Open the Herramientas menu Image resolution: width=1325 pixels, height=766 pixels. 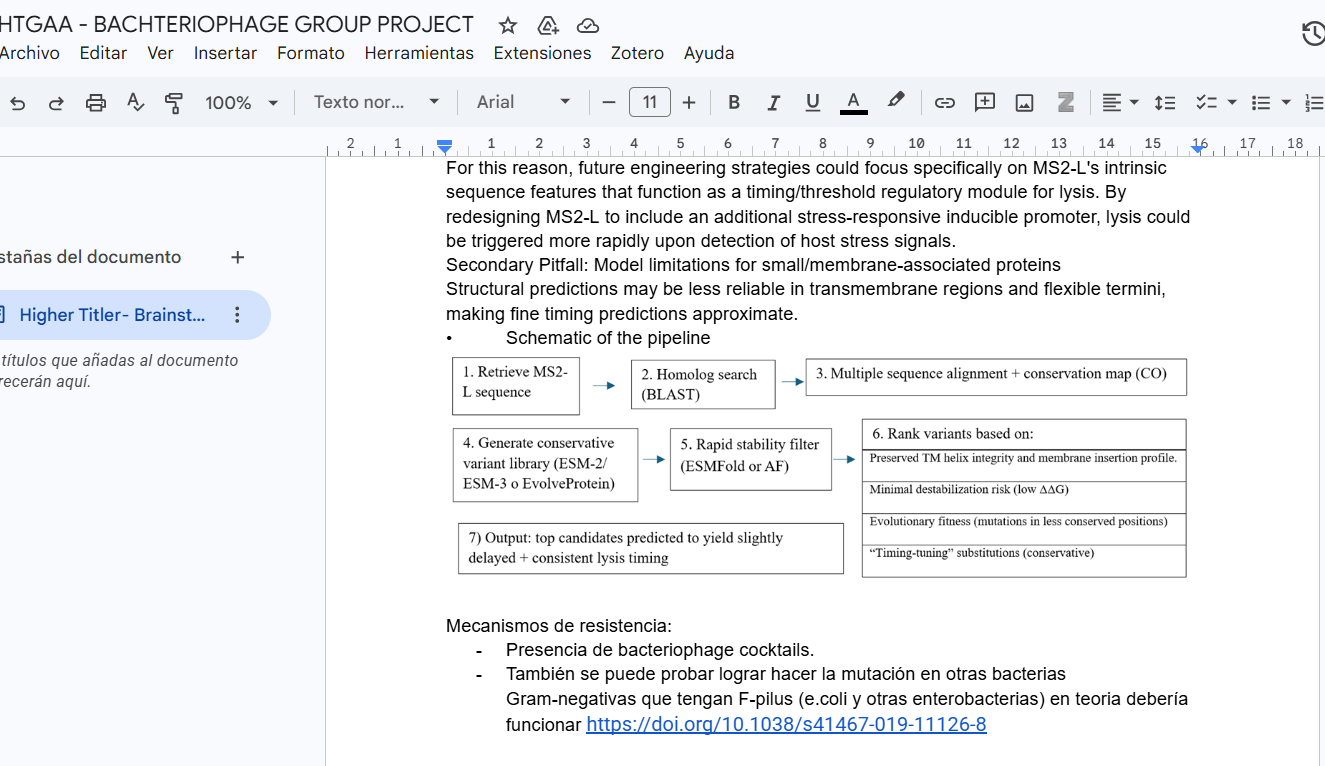[x=419, y=53]
